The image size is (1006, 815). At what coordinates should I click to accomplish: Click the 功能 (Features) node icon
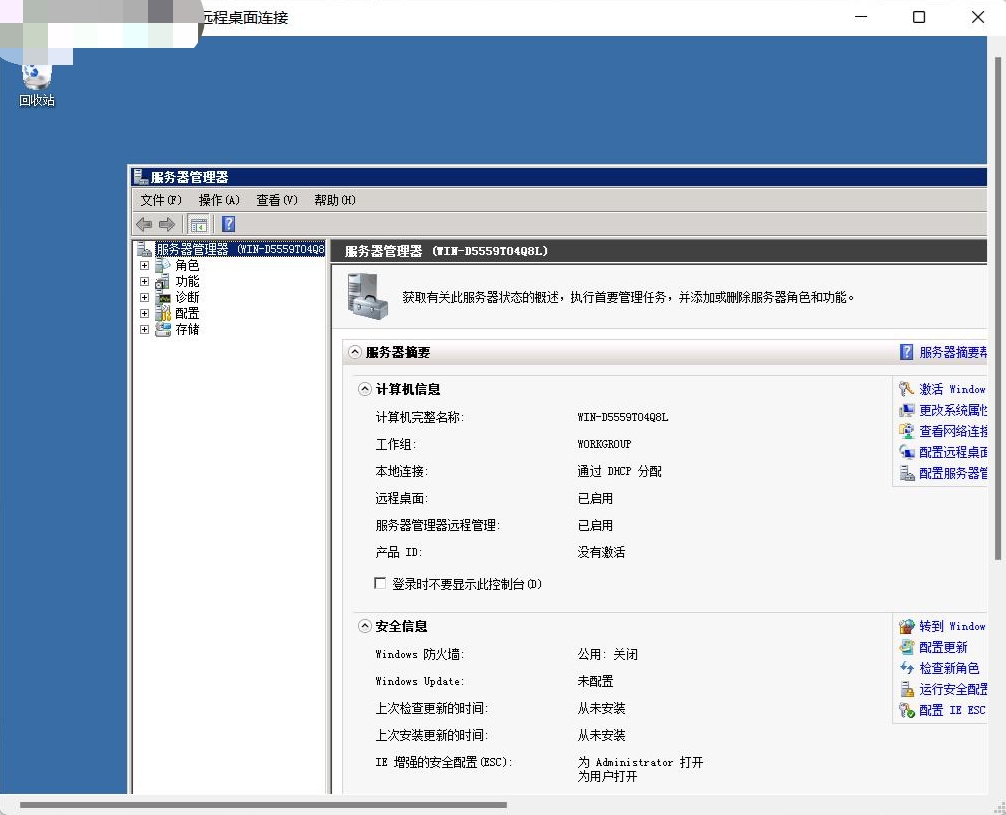pos(163,281)
